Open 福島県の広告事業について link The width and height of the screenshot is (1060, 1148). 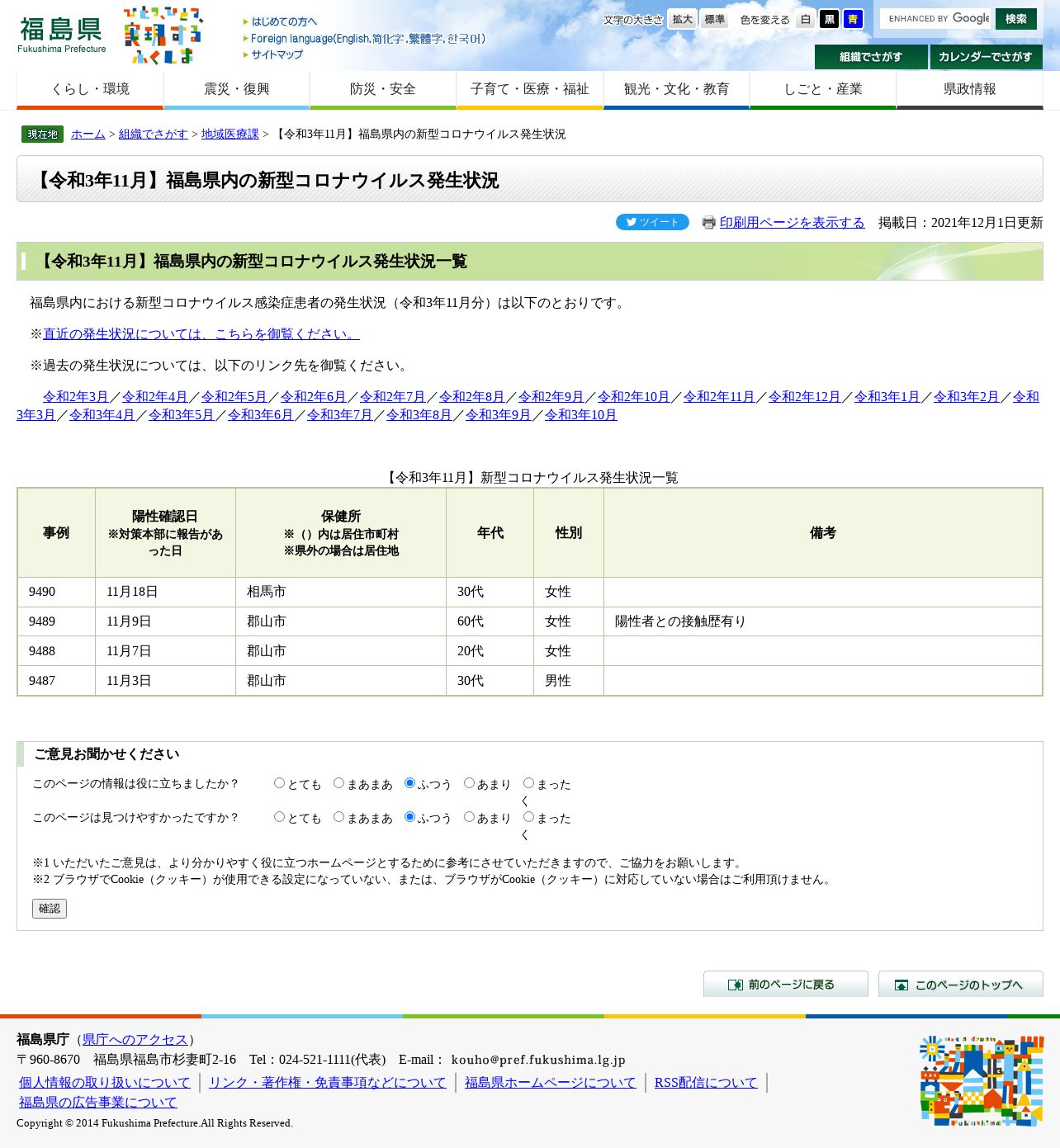[98, 1103]
